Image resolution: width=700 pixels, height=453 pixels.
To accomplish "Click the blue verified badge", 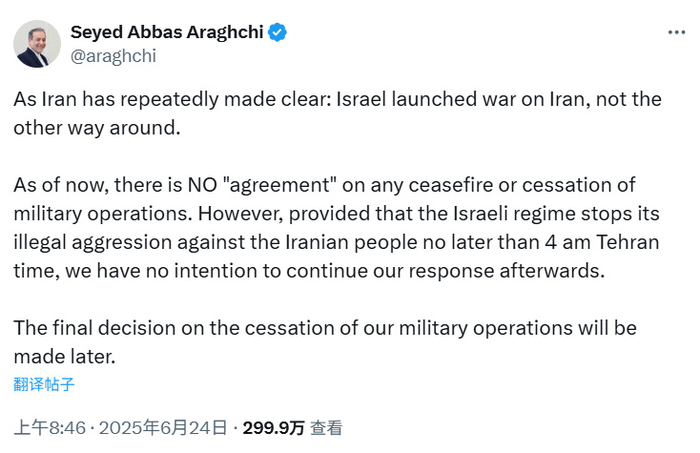I will (277, 32).
